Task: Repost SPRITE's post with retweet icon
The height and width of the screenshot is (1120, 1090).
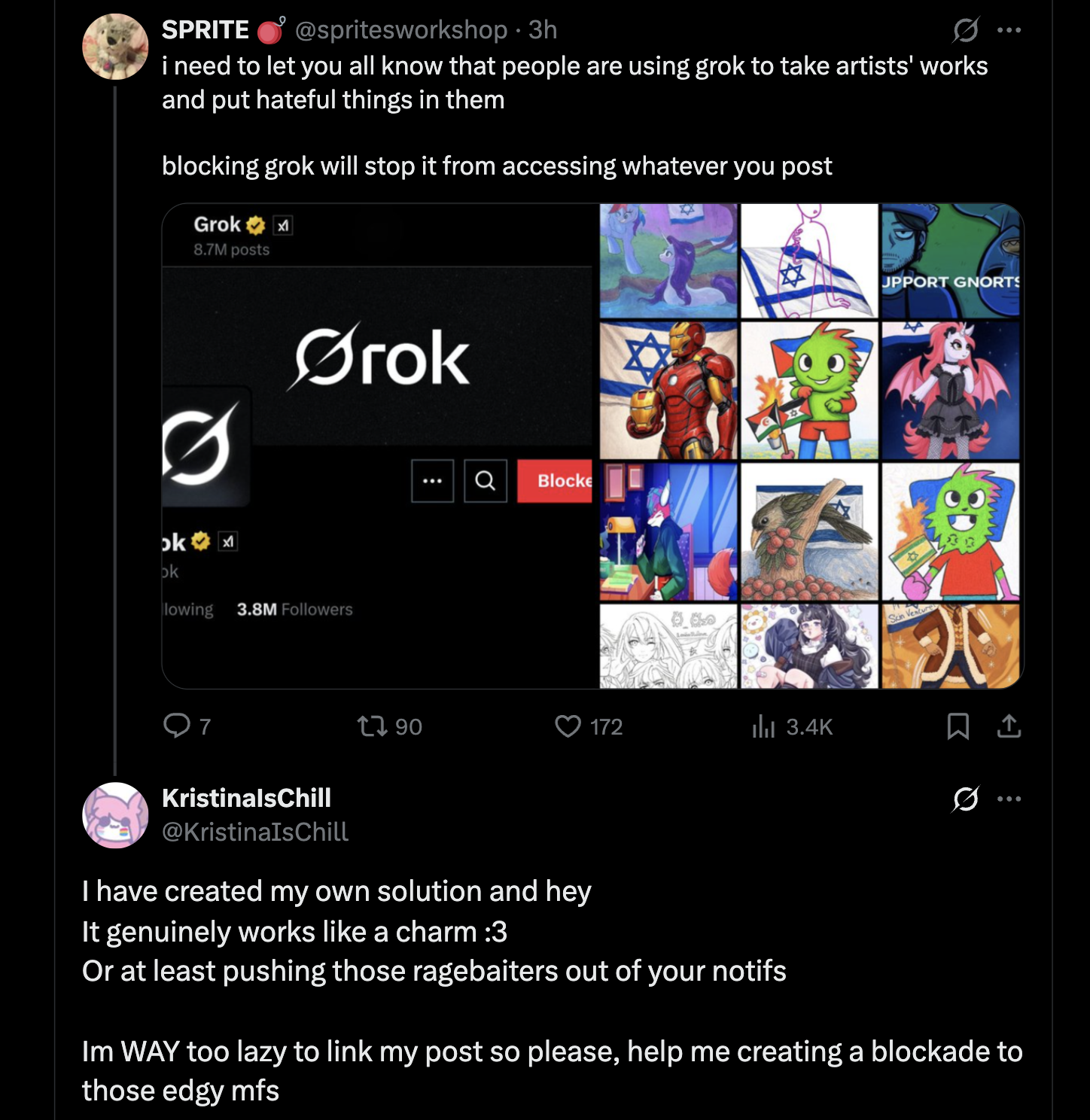Action: tap(372, 726)
